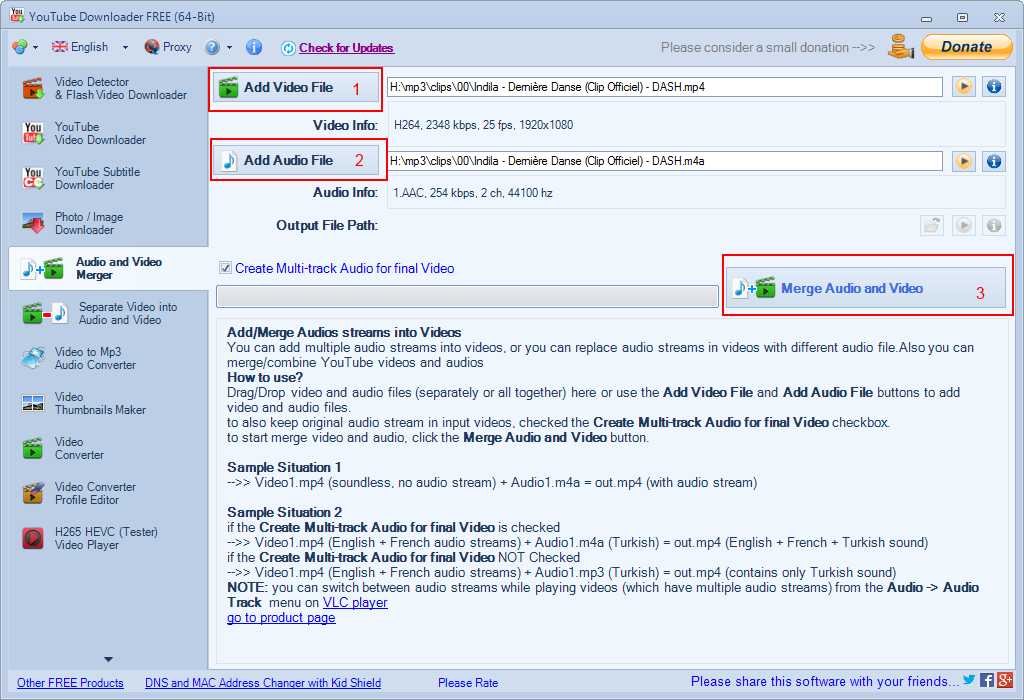Click the audio file path field
Screen dimensions: 1024x700
(x=665, y=161)
